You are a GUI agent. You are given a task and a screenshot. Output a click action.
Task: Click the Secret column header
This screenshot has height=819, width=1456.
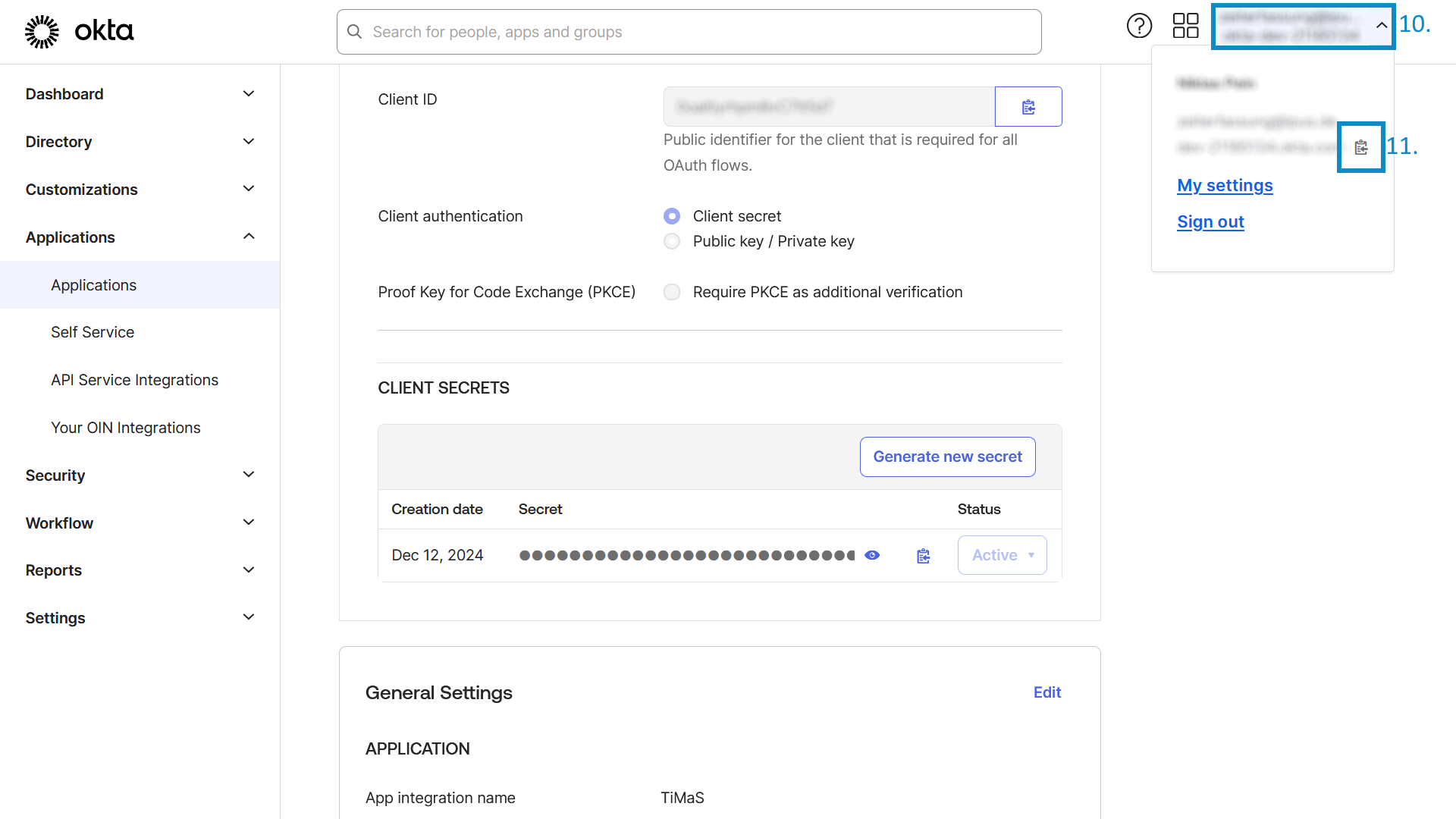[x=540, y=510]
